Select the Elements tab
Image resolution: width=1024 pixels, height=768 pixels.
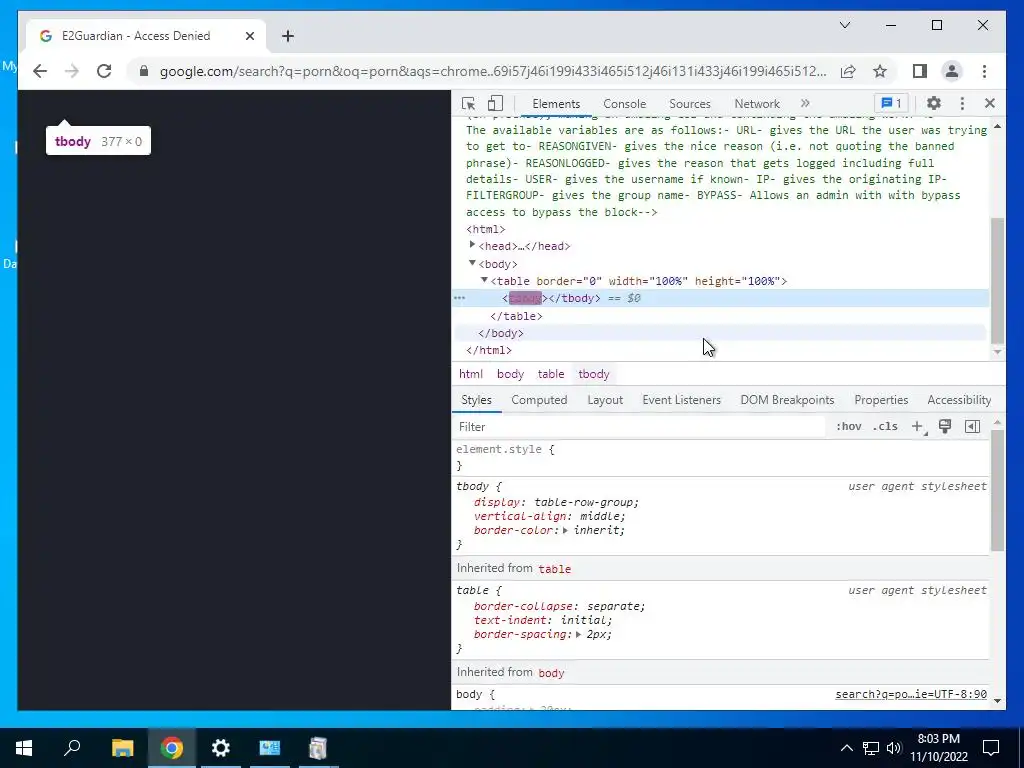click(556, 104)
